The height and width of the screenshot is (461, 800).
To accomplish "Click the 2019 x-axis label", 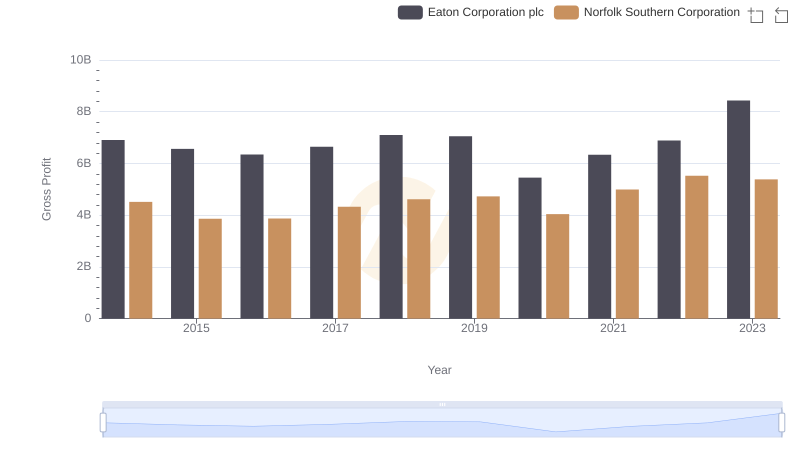I will click(x=474, y=328).
